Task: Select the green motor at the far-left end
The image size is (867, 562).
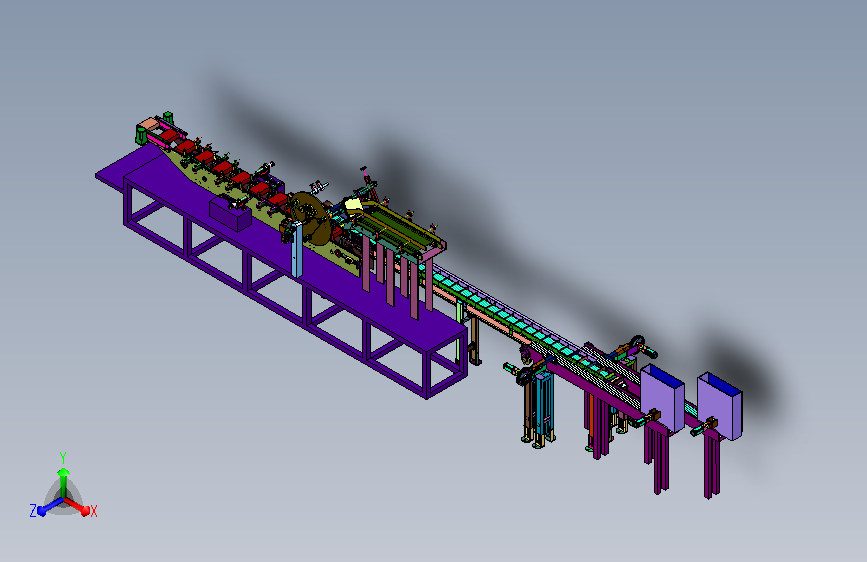Action: [141, 134]
